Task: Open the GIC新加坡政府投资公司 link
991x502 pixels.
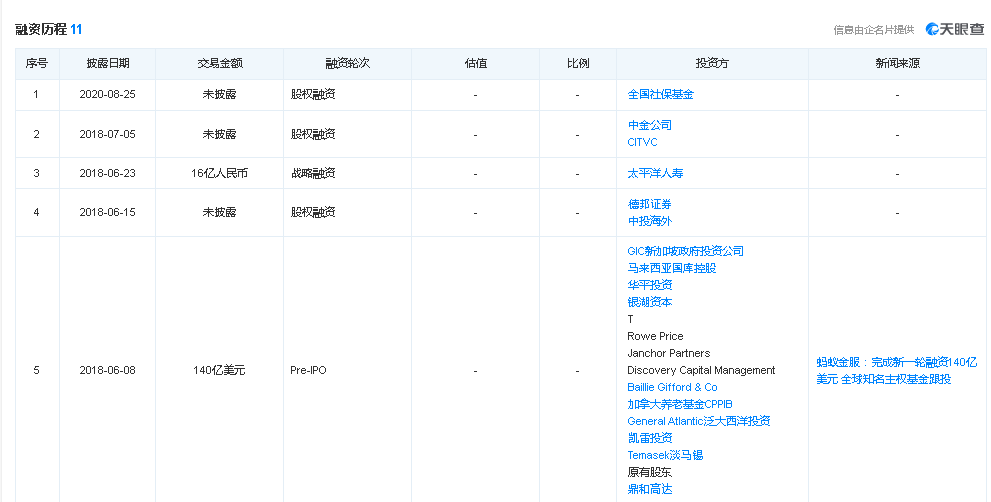Action: pos(685,251)
